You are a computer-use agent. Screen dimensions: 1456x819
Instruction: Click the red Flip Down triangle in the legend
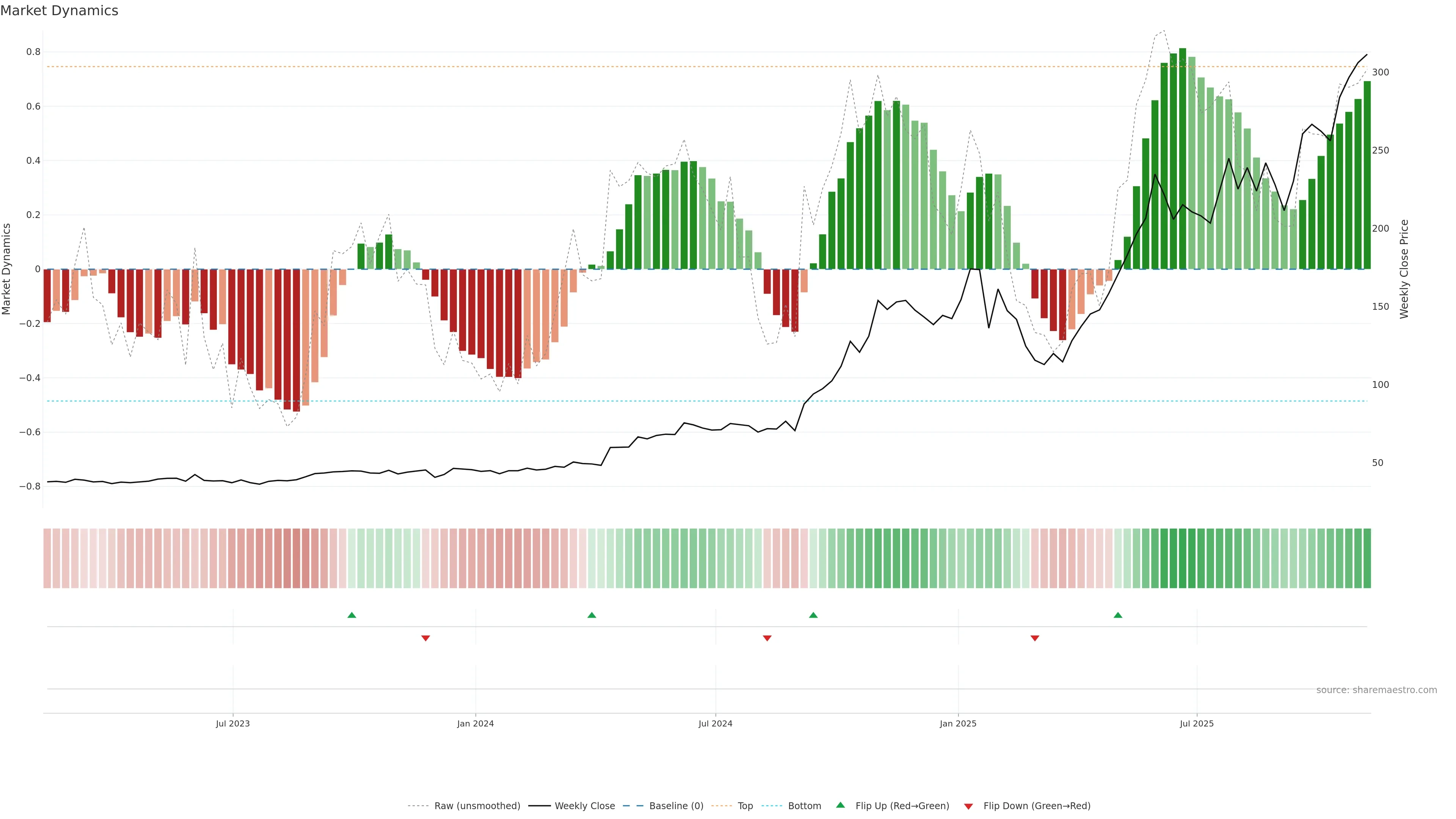point(968,806)
